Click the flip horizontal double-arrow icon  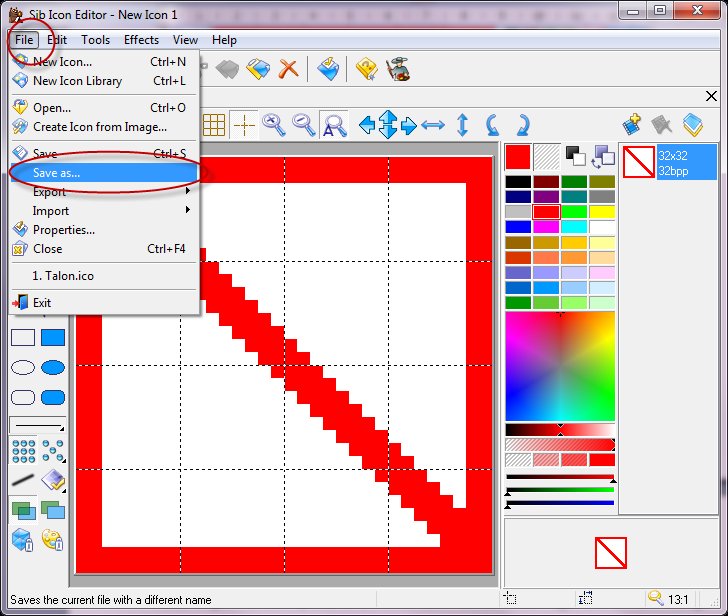pyautogui.click(x=432, y=125)
